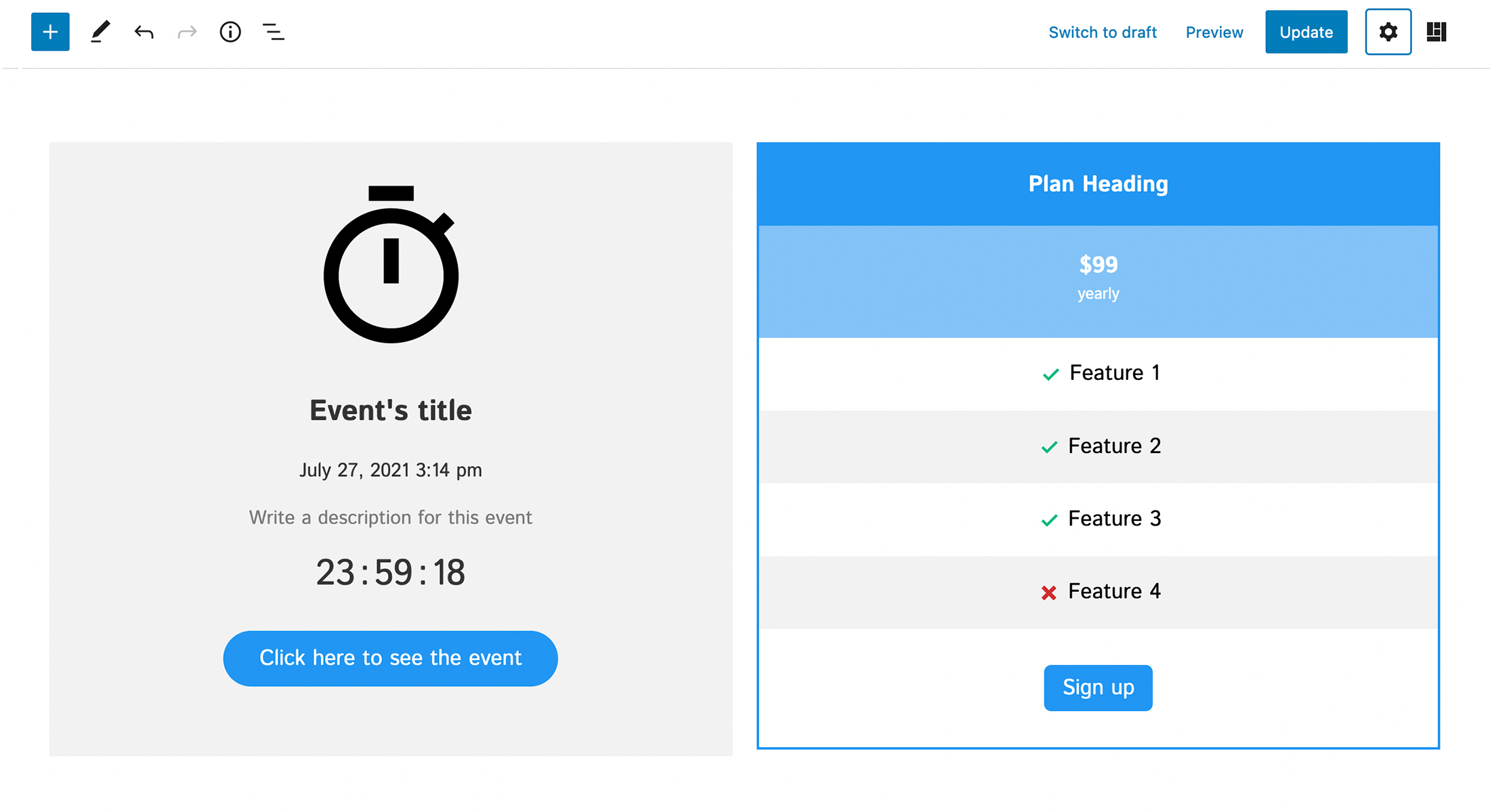Toggle the settings gear sidebar
This screenshot has height=812, width=1490.
point(1388,32)
